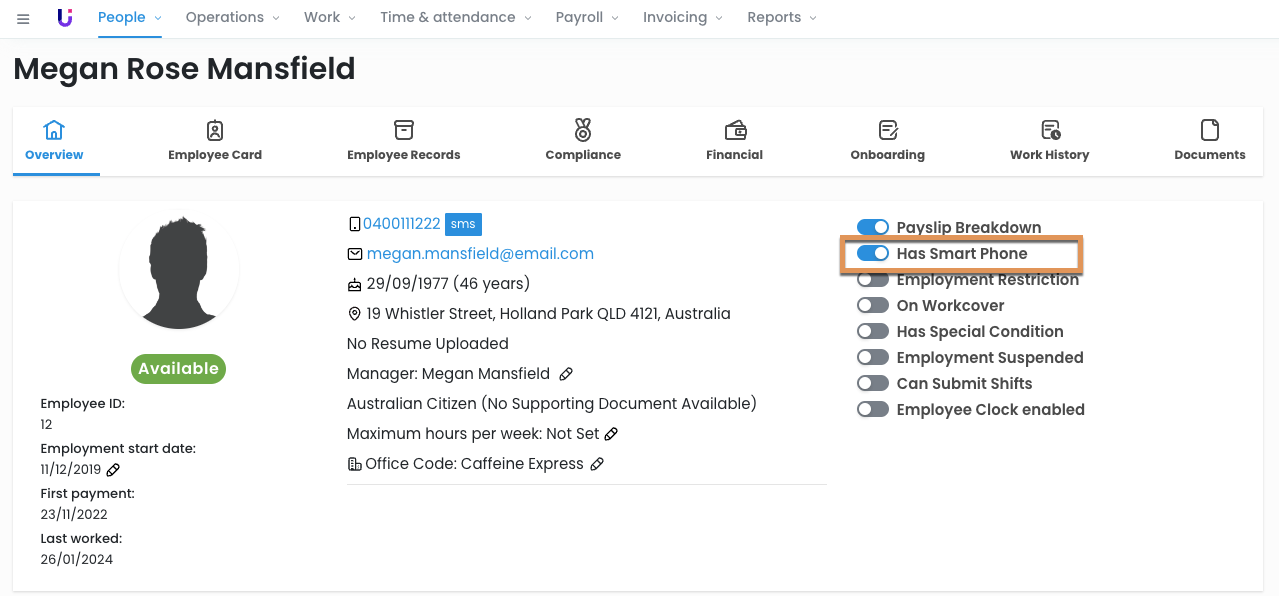Go to the Documents tab
The height and width of the screenshot is (596, 1279).
point(1209,140)
